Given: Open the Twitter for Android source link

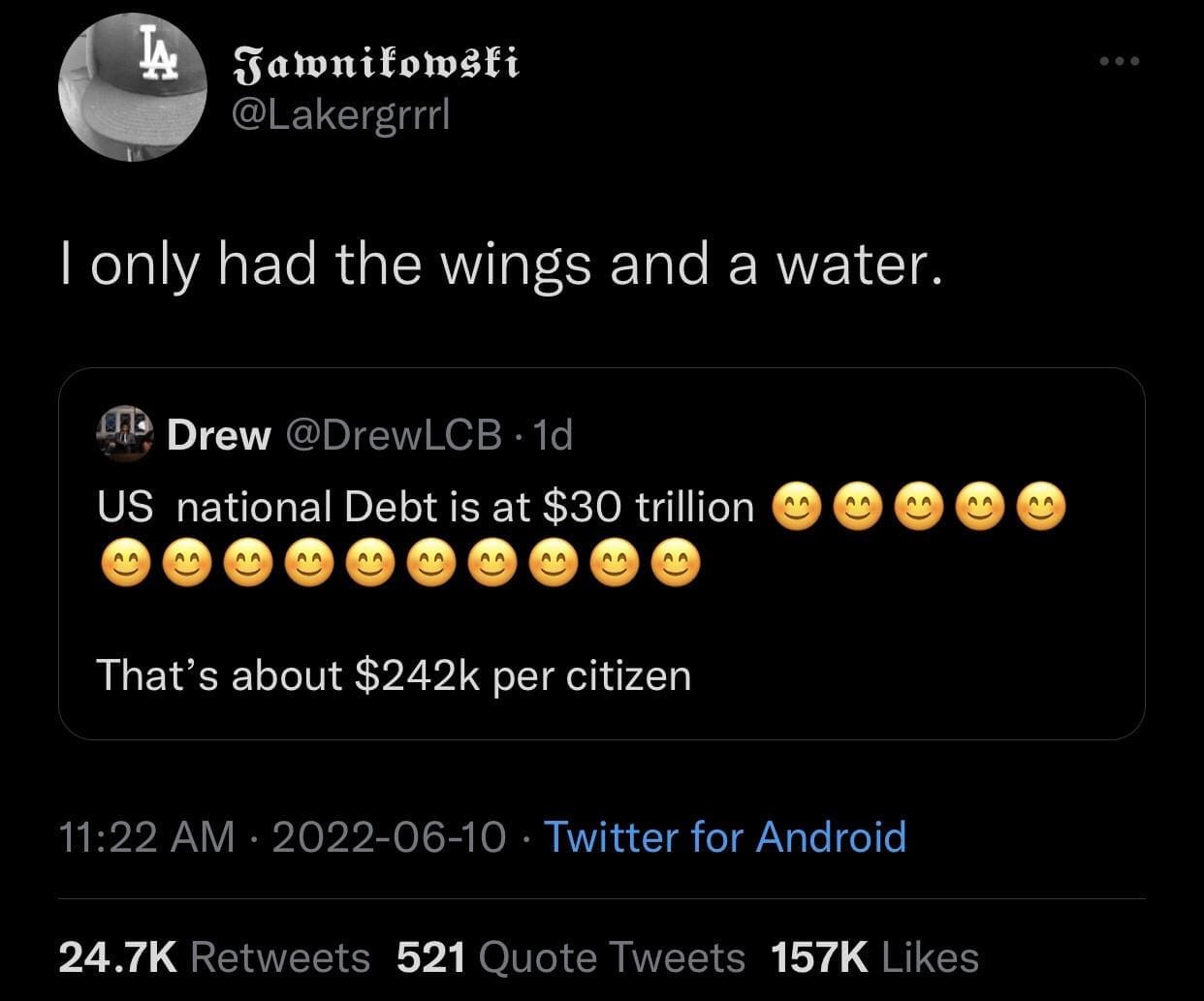Looking at the screenshot, I should [x=725, y=836].
